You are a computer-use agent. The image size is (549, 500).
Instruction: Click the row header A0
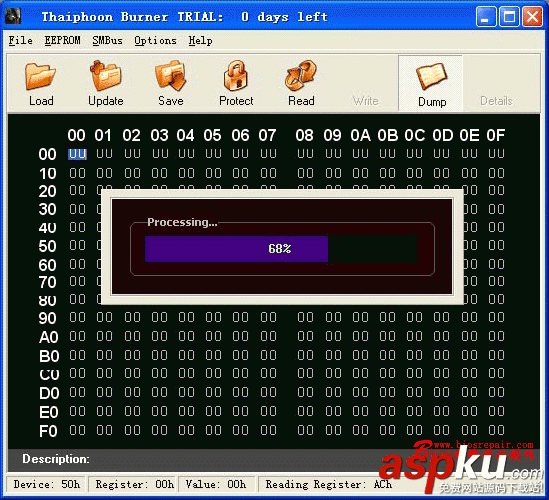49,337
